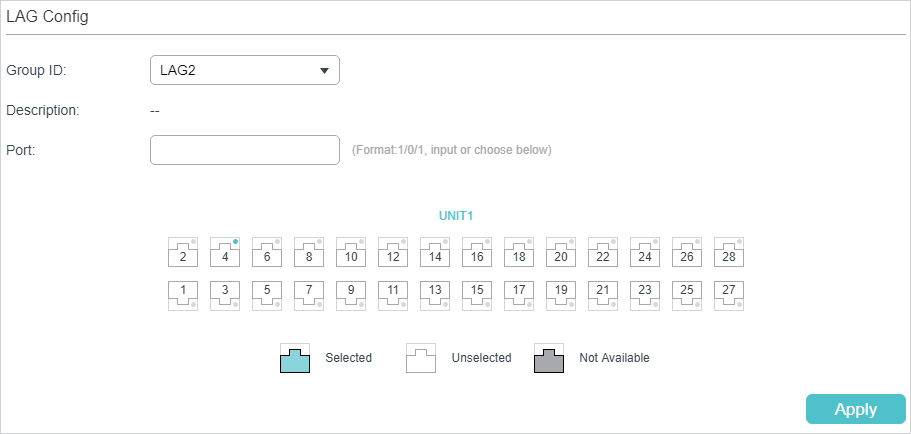Open the Group ID LAG2 dropdown
911x434 pixels.
pyautogui.click(x=245, y=70)
